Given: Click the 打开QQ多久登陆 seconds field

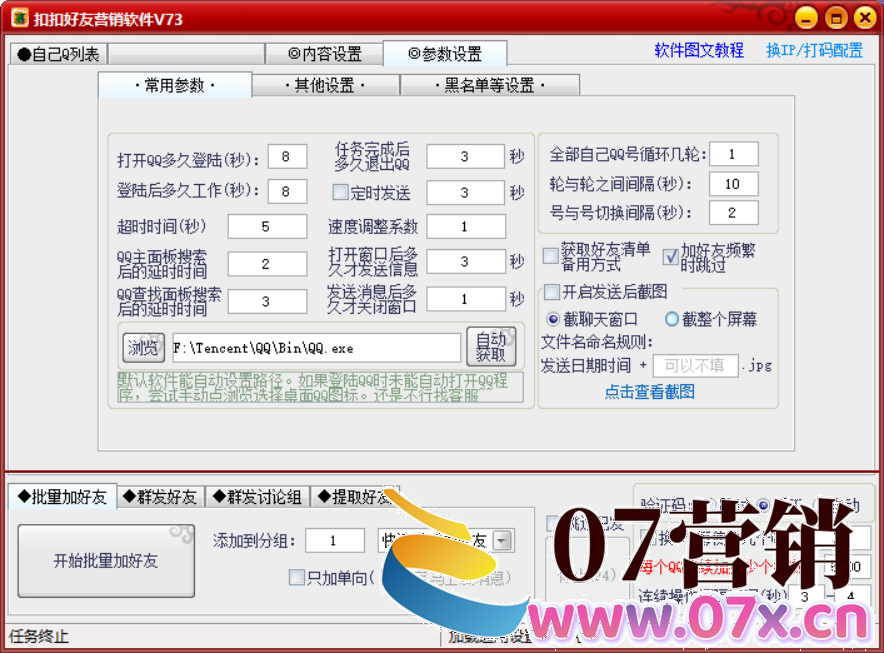Looking at the screenshot, I should (288, 157).
